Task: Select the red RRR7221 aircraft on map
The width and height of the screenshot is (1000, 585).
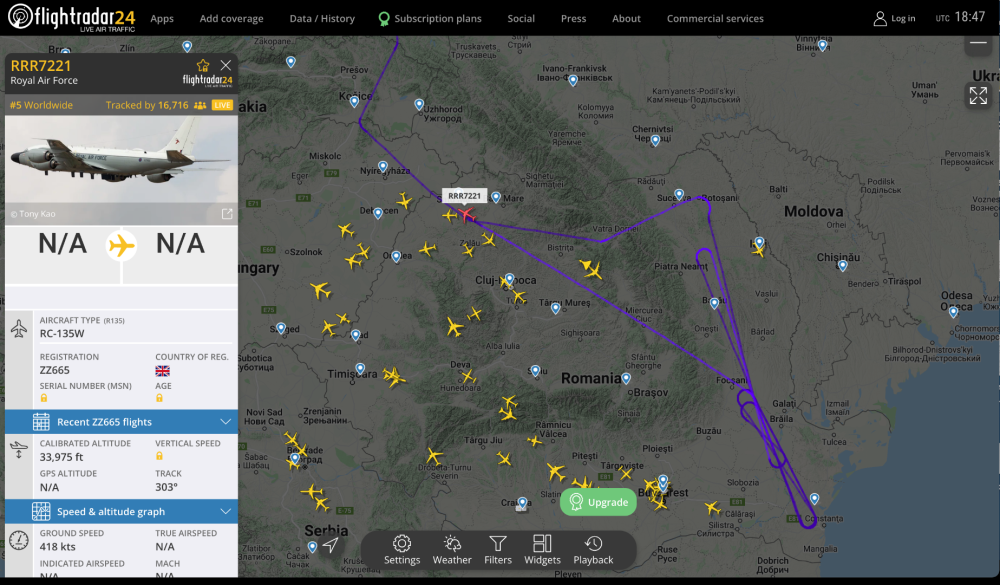Action: (x=465, y=214)
